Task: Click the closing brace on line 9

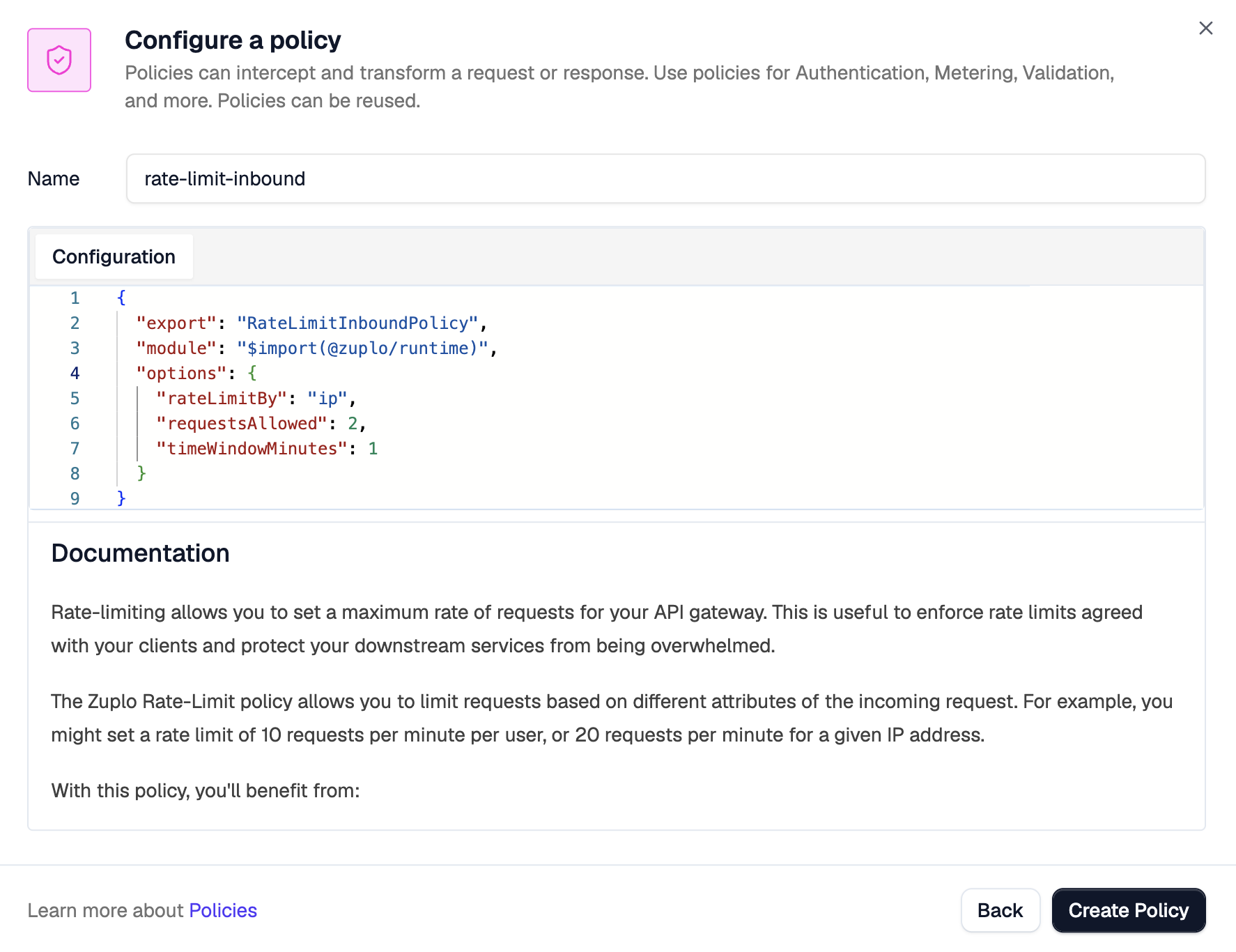Action: coord(121,498)
